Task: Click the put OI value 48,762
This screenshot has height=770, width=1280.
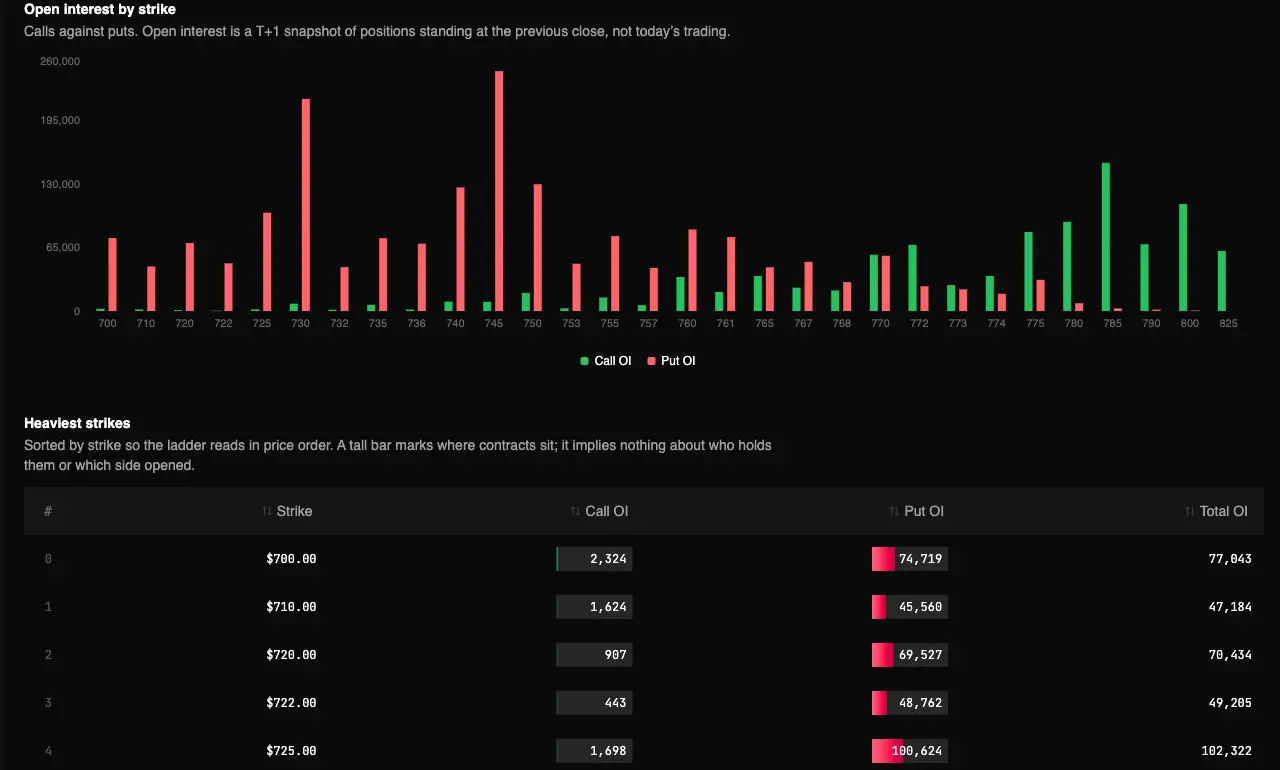Action: click(x=921, y=703)
